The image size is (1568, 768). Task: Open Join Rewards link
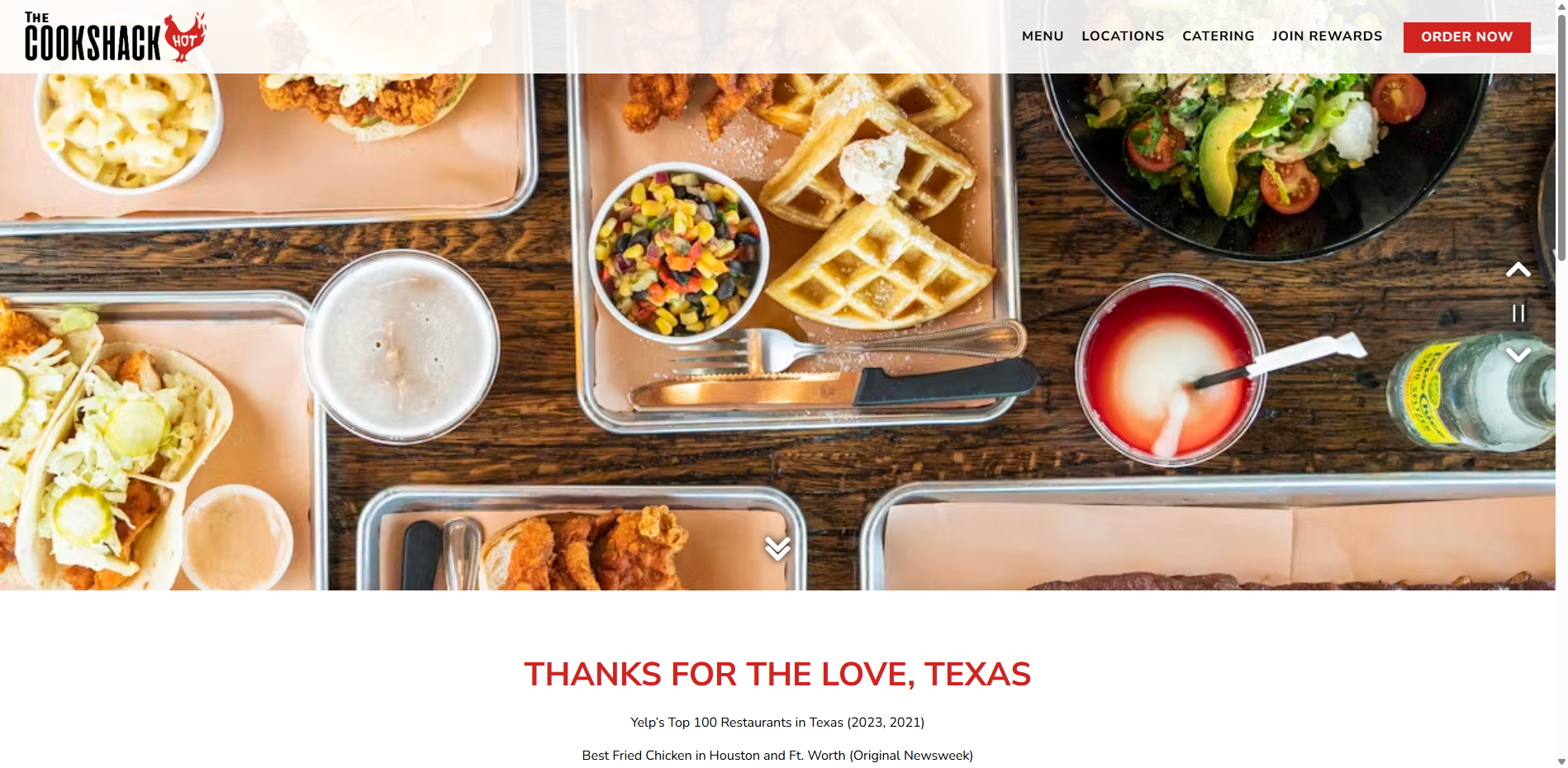1327,36
